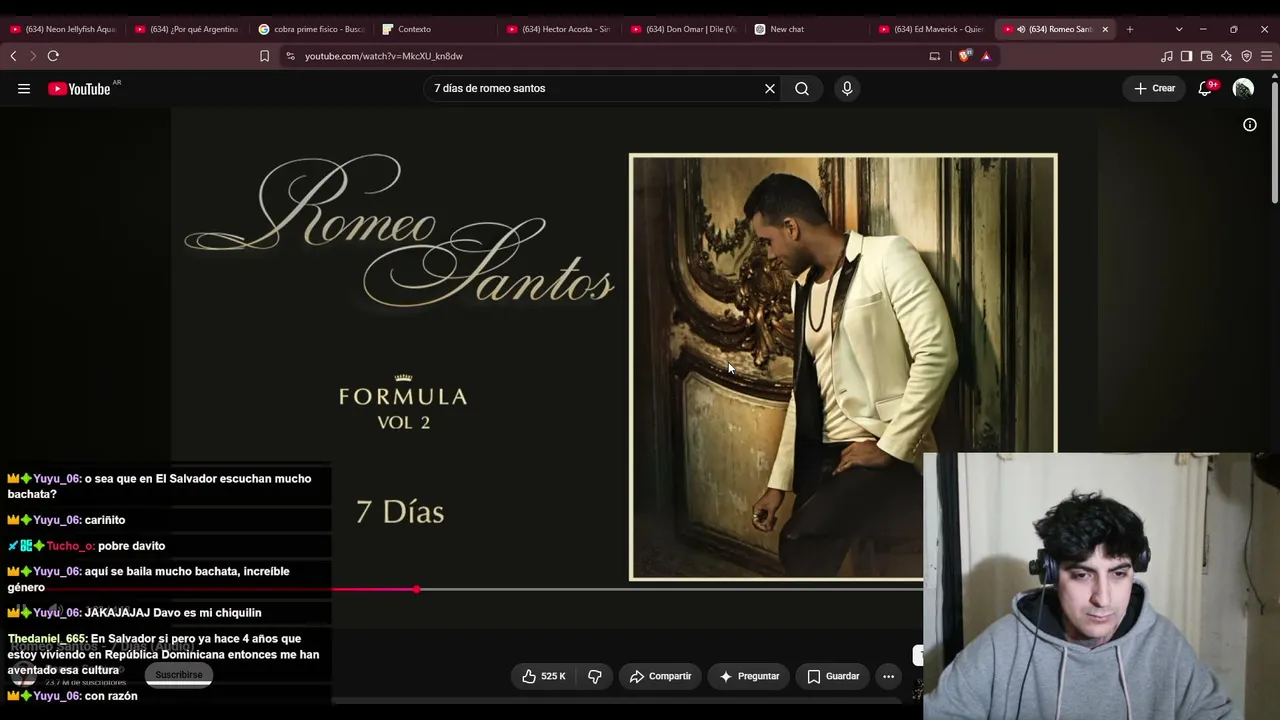The image size is (1280, 720).
Task: Click chat message "cariñito"
Action: pyautogui.click(x=105, y=520)
